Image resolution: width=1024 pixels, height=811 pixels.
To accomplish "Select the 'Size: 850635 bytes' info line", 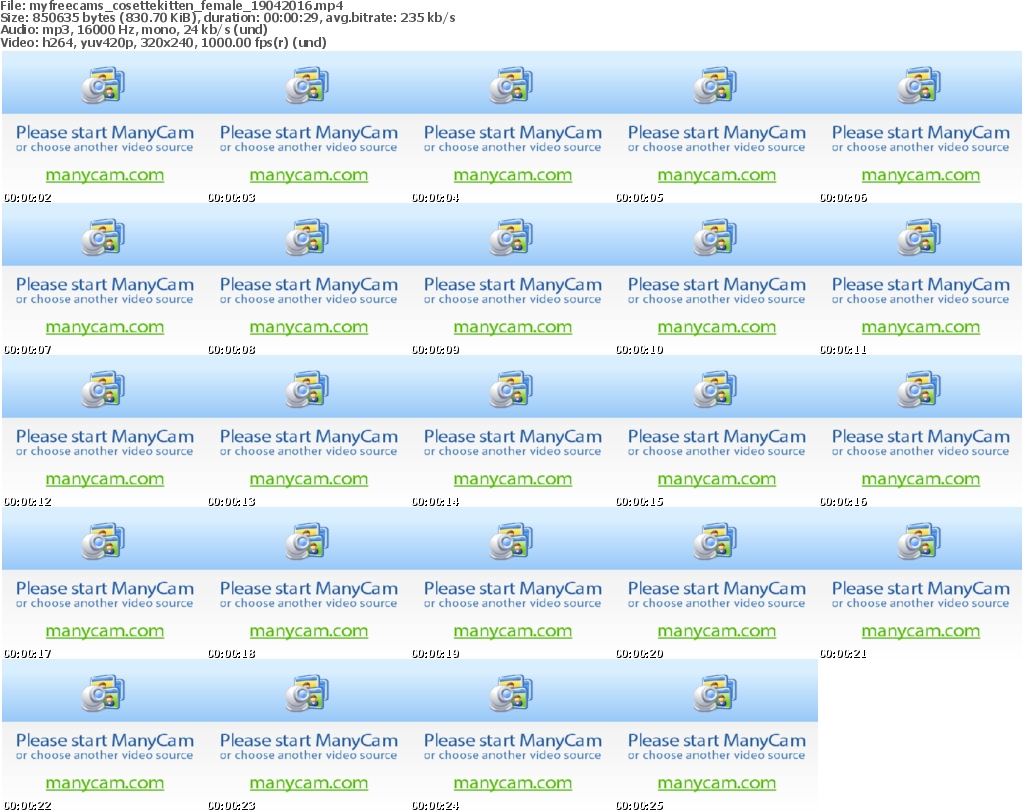I will pyautogui.click(x=228, y=18).
